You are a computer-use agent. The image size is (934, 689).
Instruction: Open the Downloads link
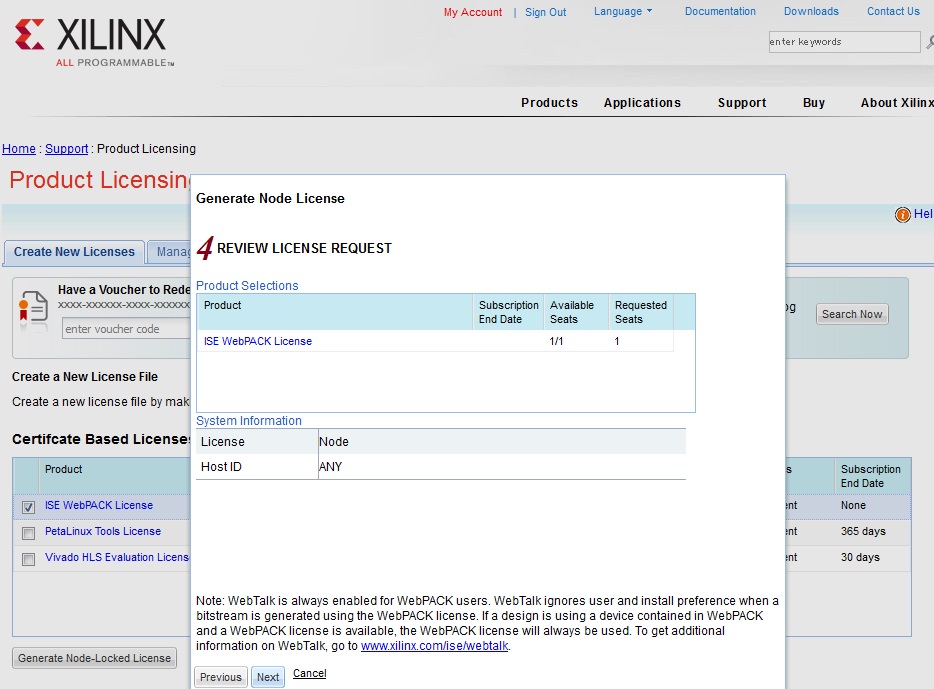pyautogui.click(x=811, y=11)
